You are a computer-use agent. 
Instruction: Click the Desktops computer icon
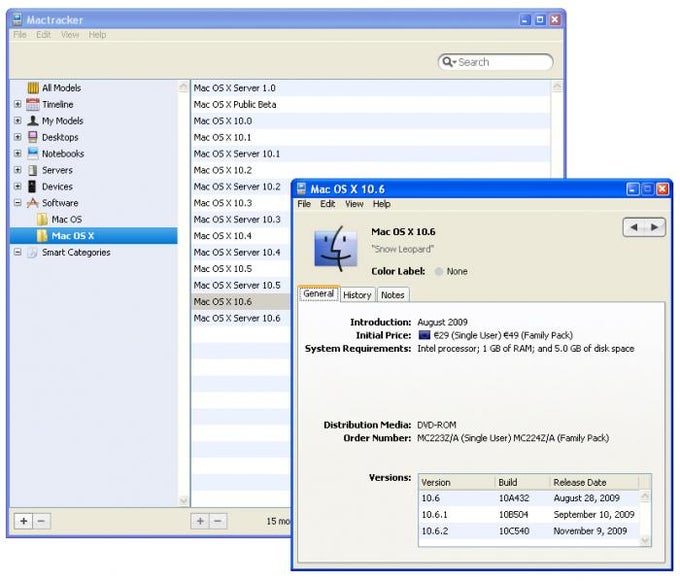tap(33, 137)
